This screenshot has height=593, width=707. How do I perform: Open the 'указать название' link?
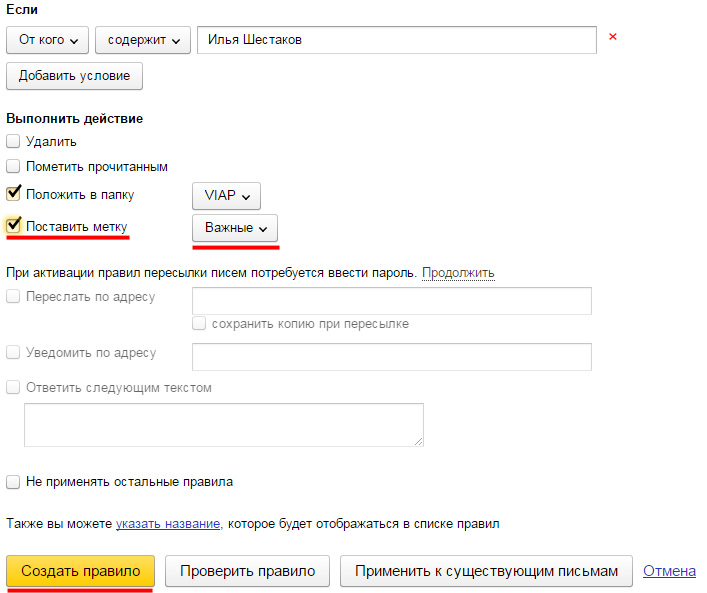click(168, 524)
